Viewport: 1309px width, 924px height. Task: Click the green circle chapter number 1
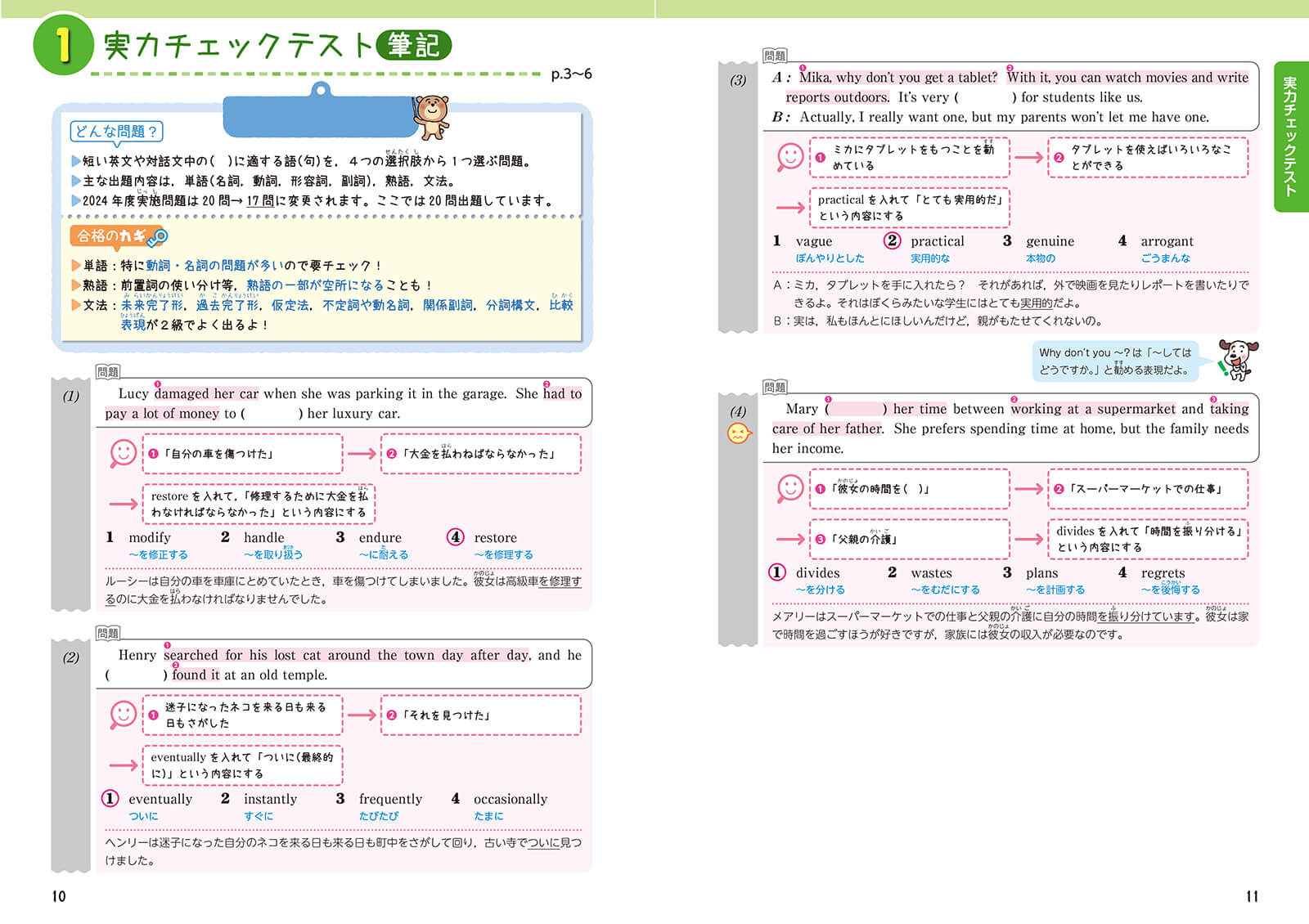click(63, 44)
